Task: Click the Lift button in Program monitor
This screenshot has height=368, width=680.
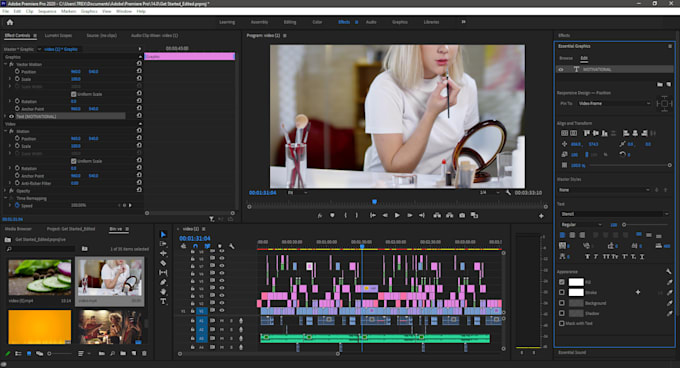Action: 437,215
